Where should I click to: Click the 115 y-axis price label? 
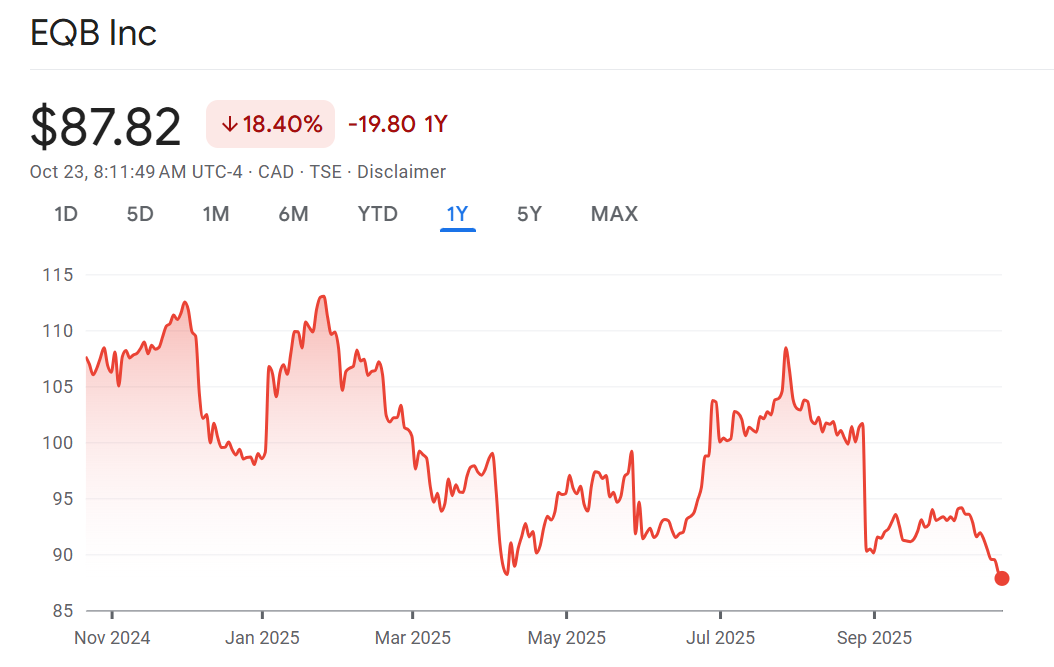point(56,274)
